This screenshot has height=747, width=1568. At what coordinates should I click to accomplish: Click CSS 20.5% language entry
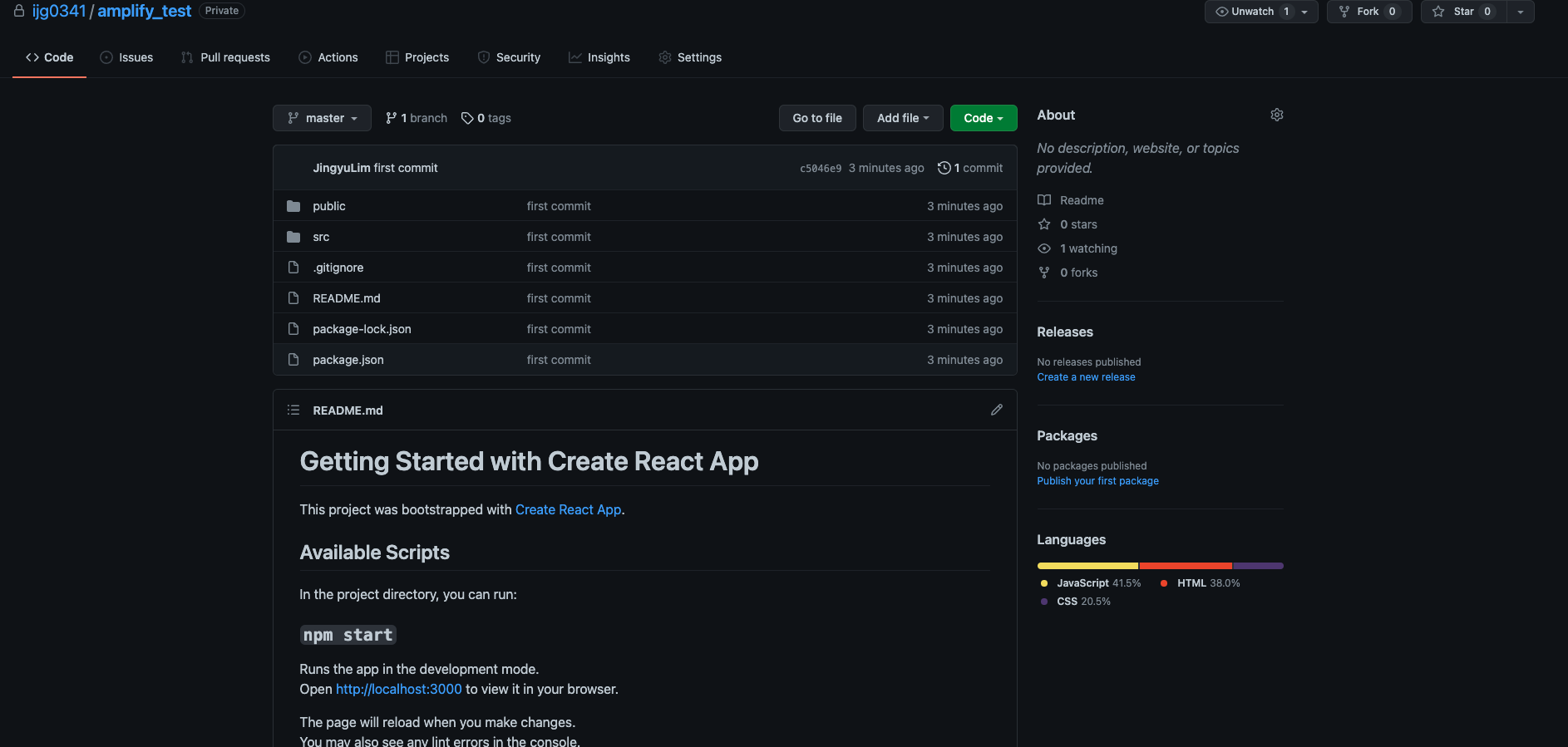(x=1075, y=602)
